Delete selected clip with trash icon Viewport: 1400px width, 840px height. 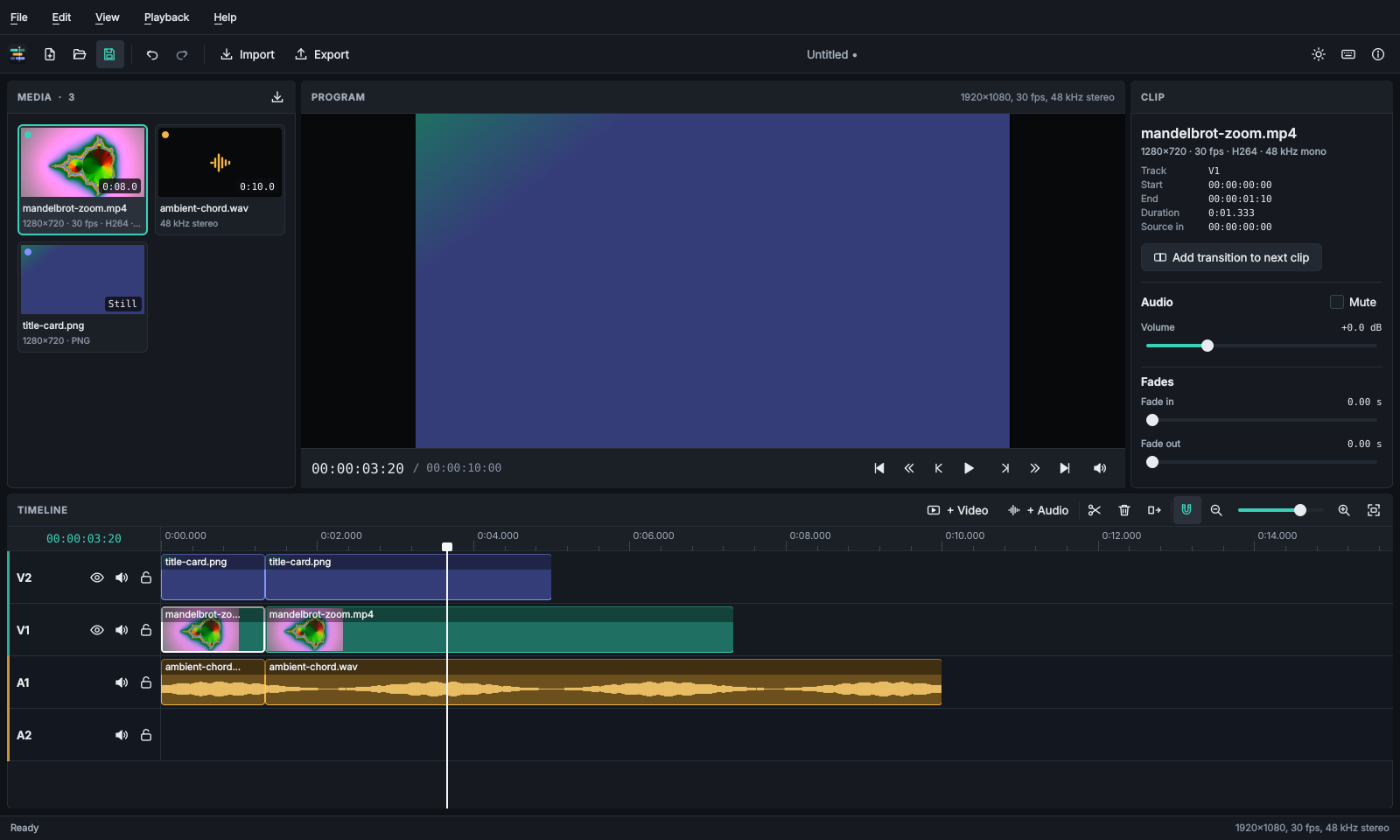coord(1124,510)
